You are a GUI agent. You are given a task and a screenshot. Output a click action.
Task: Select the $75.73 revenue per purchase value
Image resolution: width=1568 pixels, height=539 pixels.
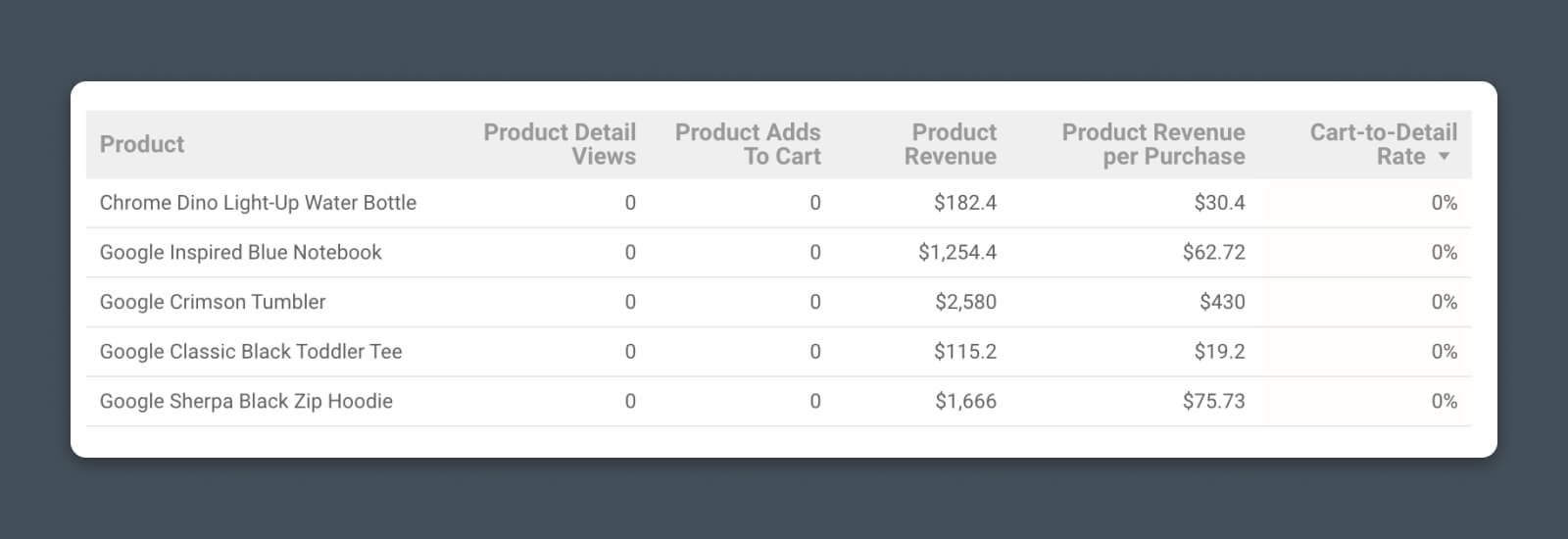click(1213, 401)
